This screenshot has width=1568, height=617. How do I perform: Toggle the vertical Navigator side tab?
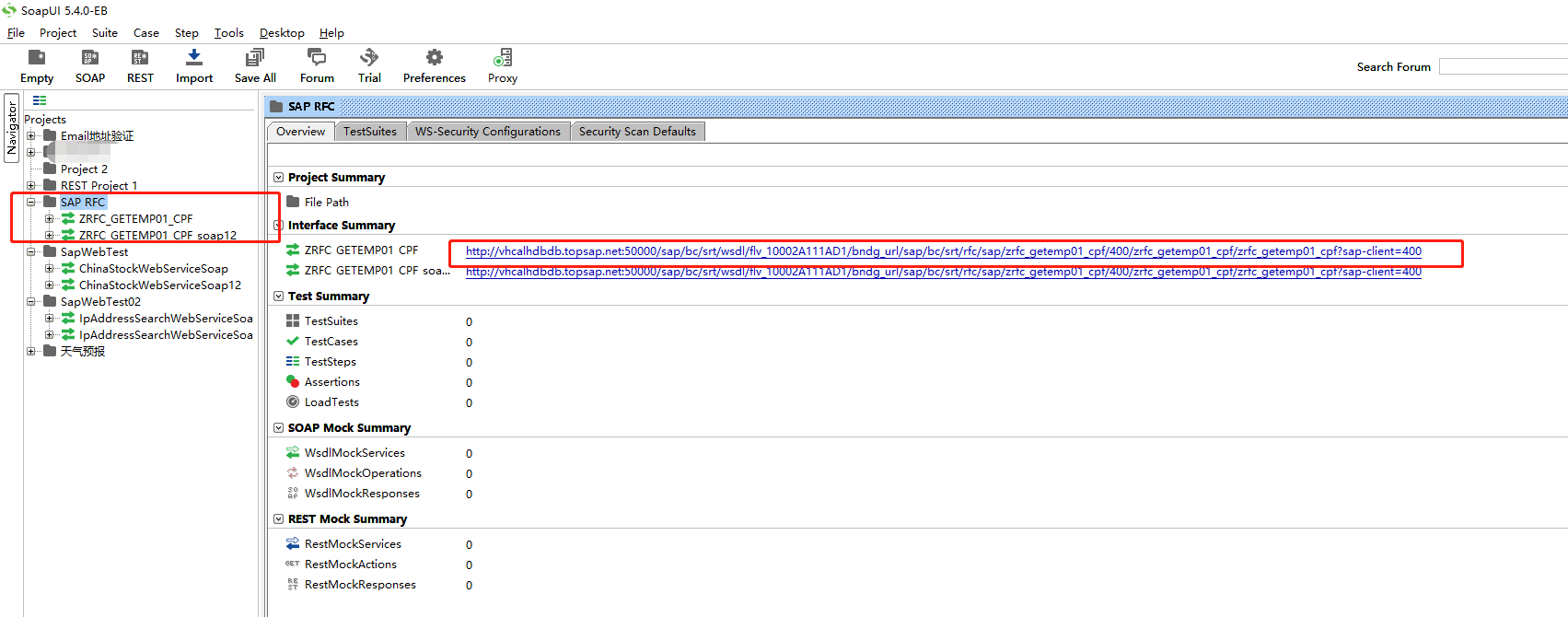[12, 128]
